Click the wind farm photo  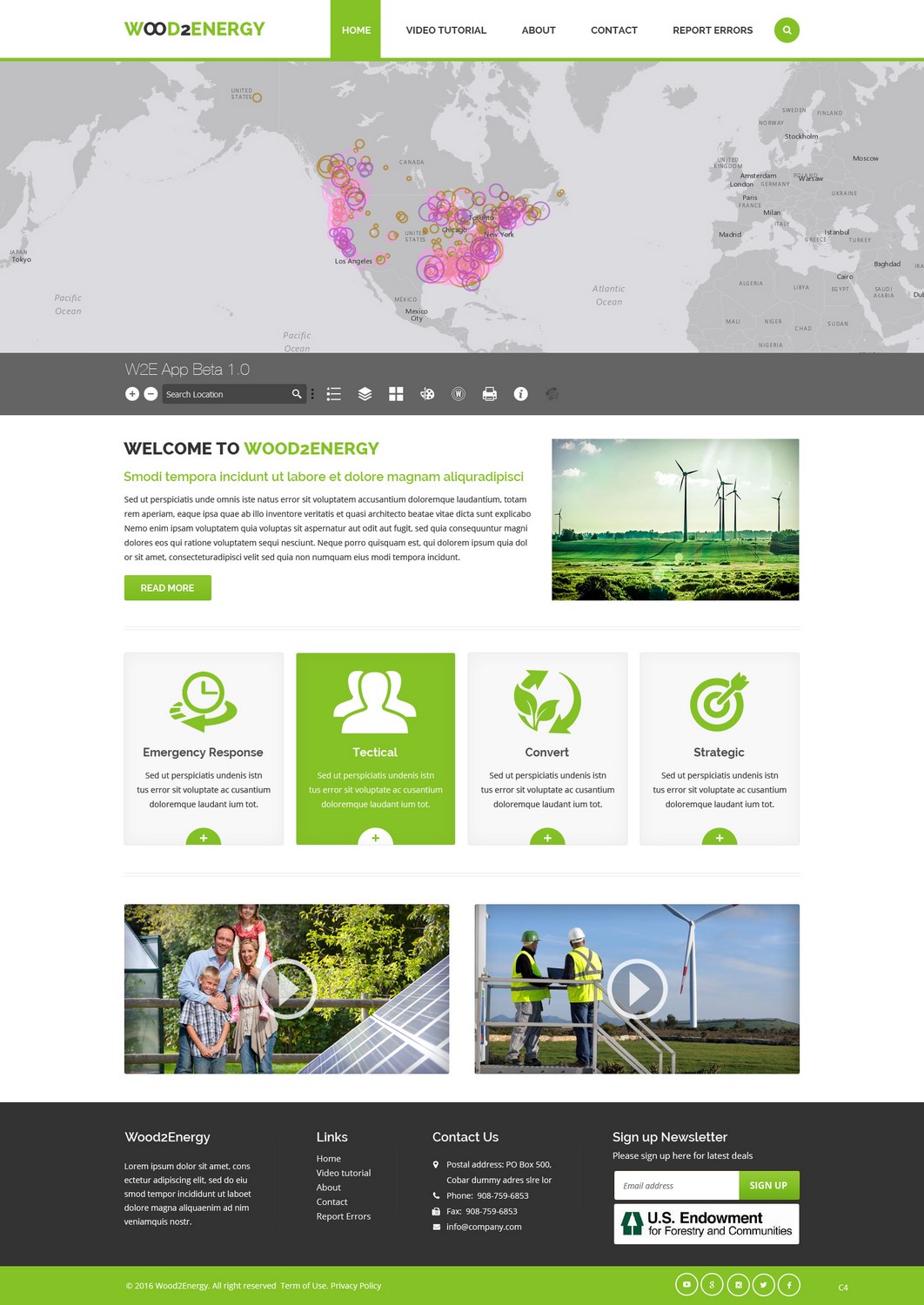pos(675,519)
